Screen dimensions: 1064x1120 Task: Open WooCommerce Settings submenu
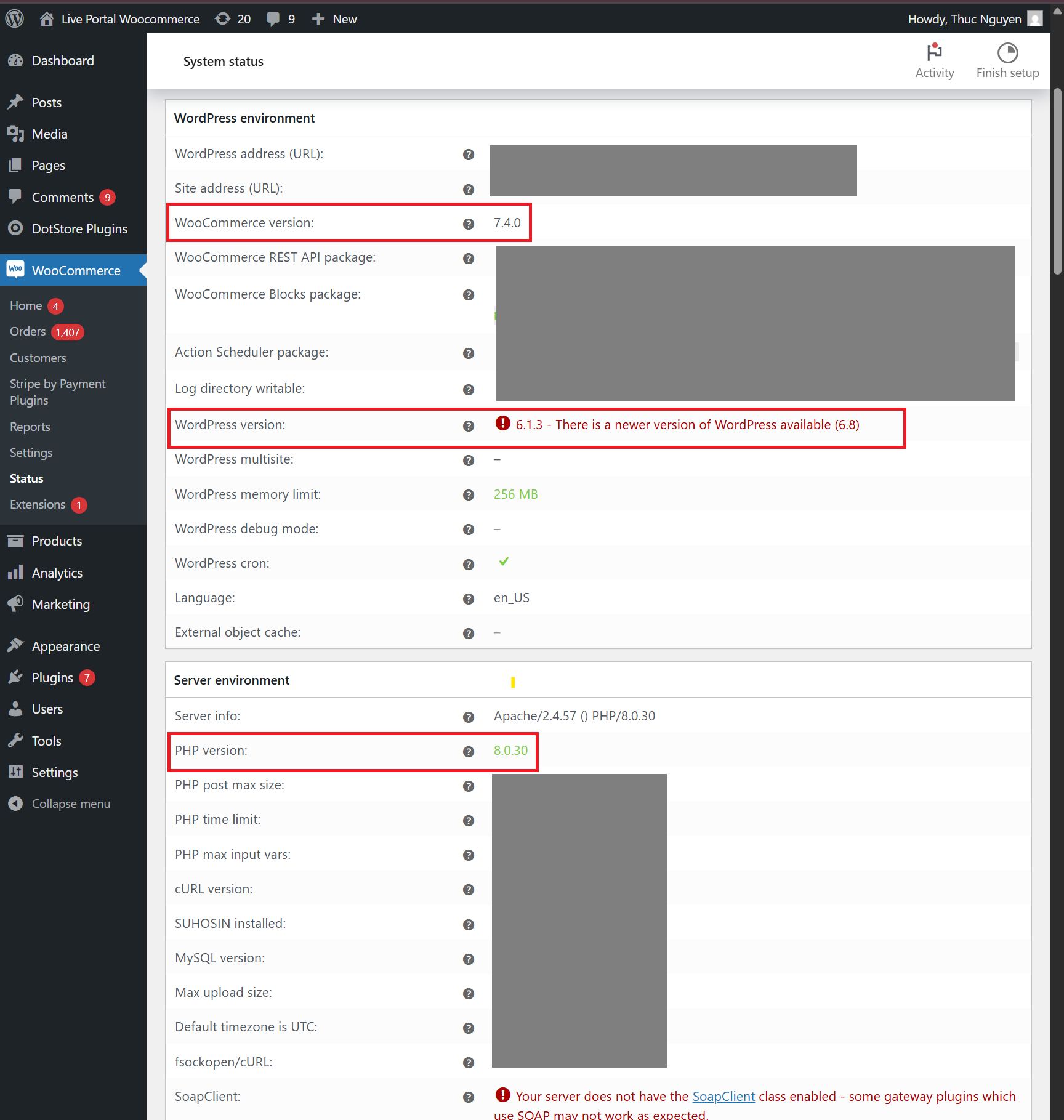click(31, 453)
